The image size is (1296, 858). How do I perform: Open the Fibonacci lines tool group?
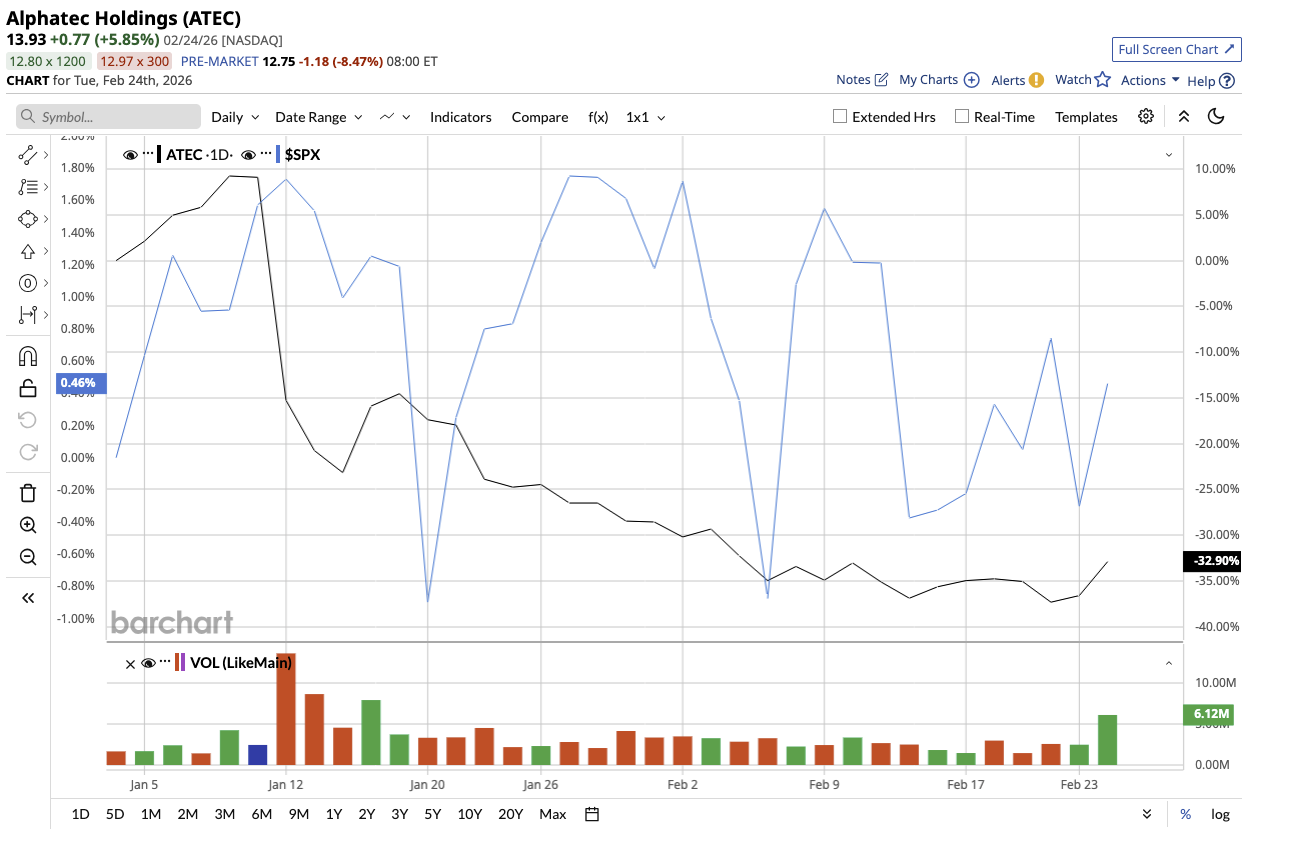click(x=28, y=187)
